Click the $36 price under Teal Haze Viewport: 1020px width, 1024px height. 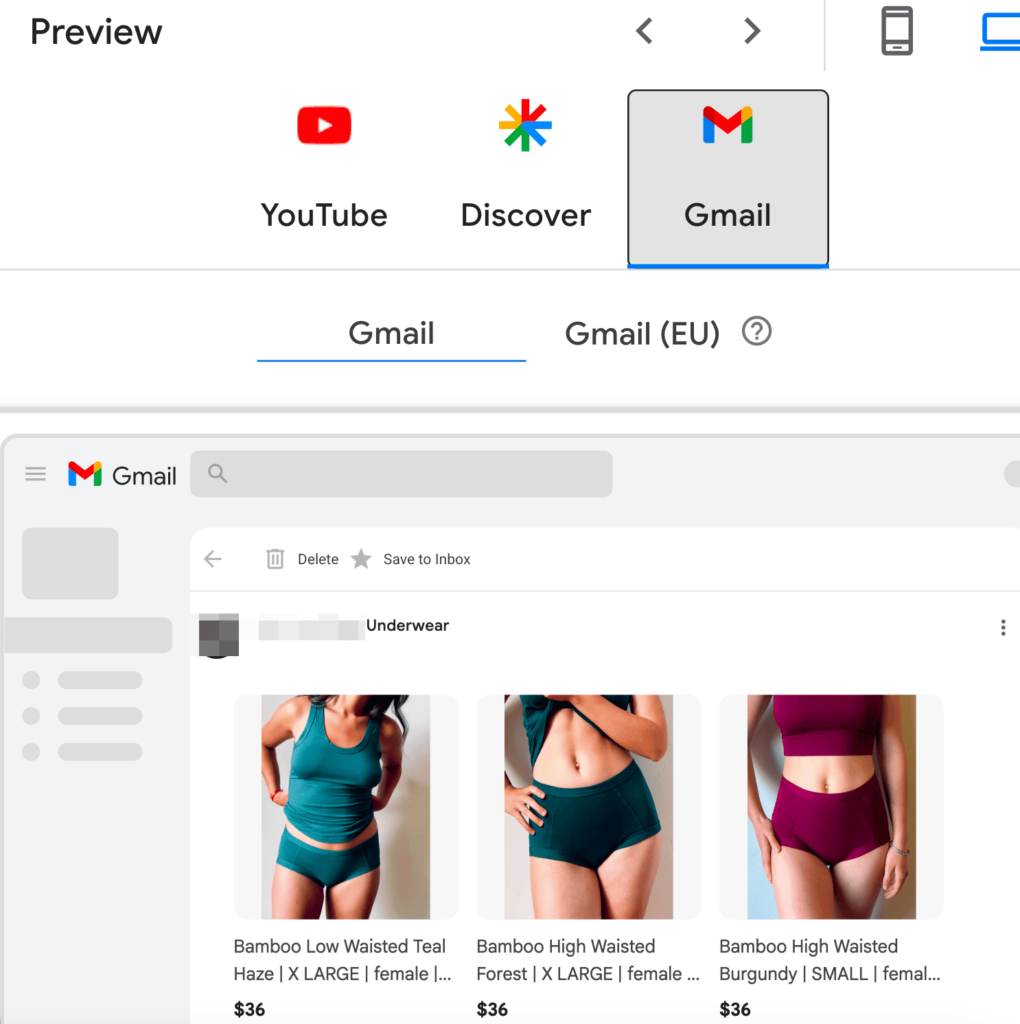tap(249, 1009)
